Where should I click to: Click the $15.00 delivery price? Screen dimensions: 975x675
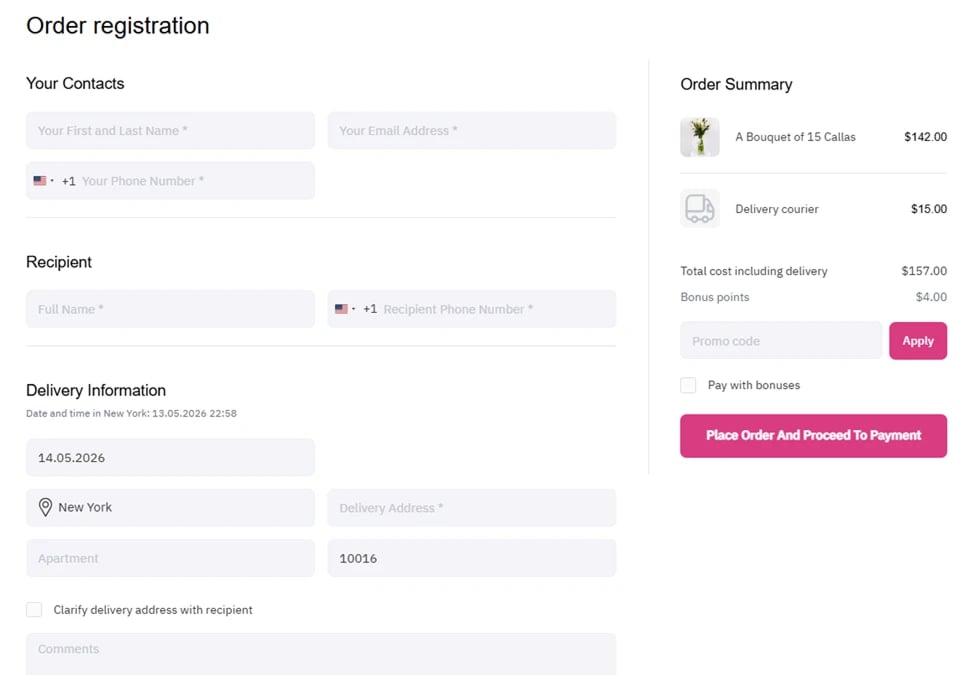929,209
